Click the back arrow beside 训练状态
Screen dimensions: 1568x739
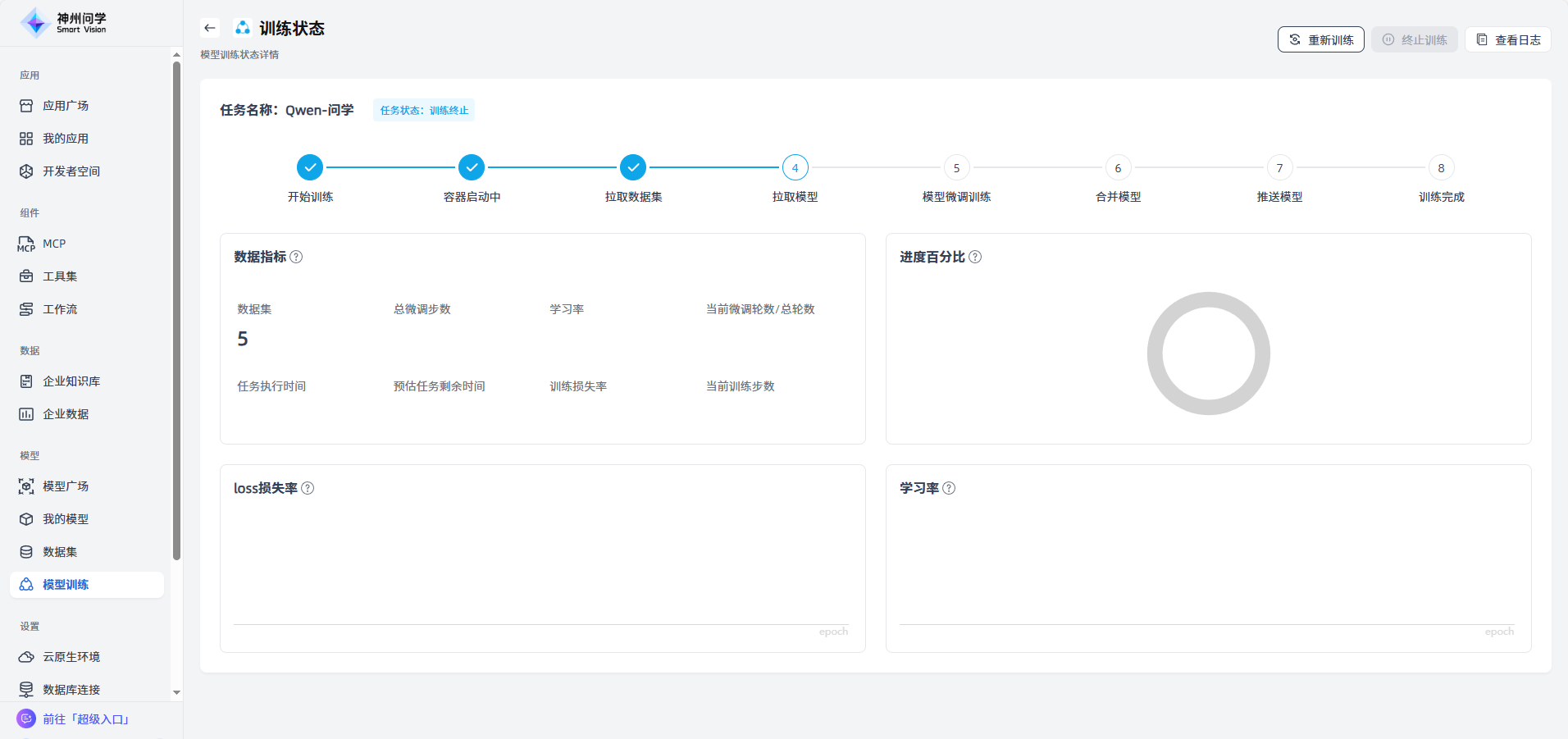click(x=210, y=28)
